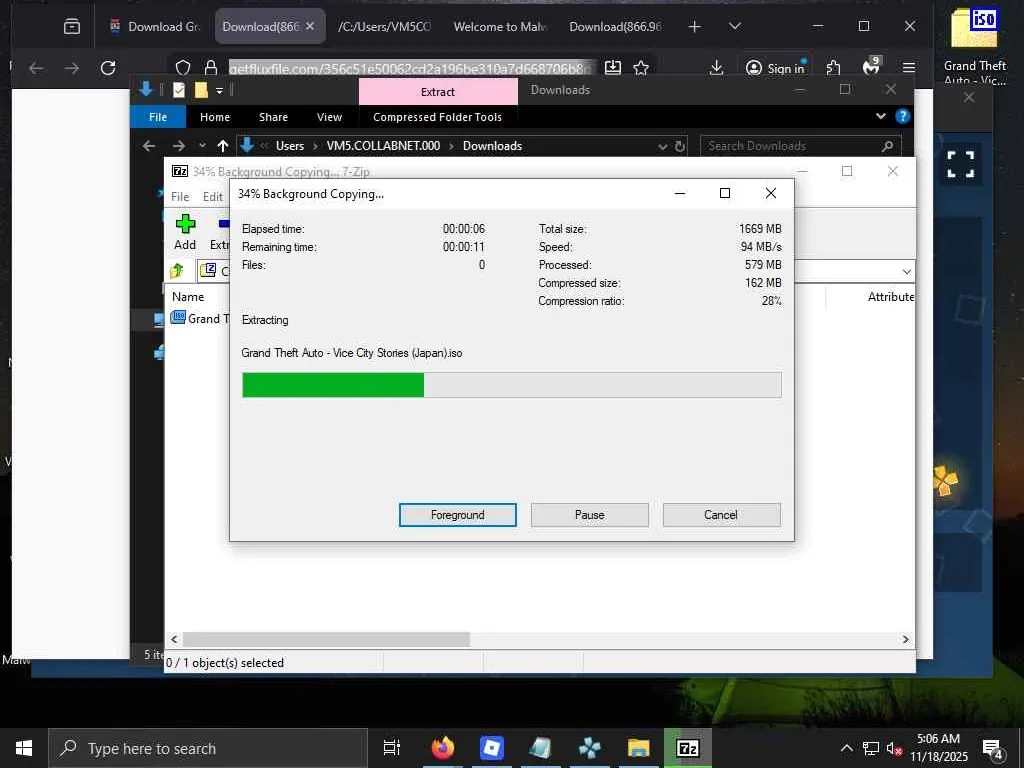1024x768 pixels.
Task: Click the Explorer quick access new folder icon
Action: [x=201, y=90]
